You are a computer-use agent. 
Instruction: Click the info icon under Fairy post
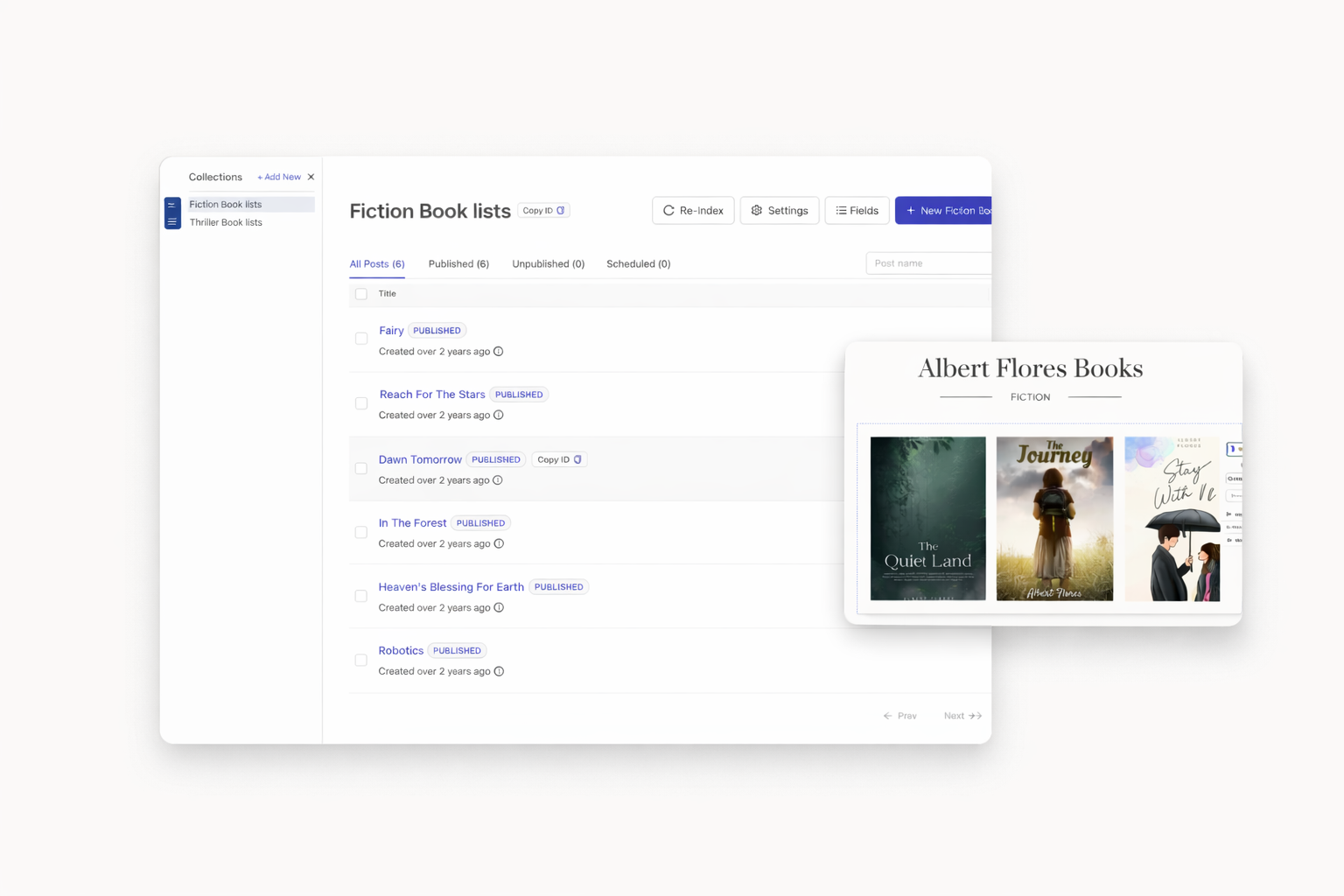point(498,352)
